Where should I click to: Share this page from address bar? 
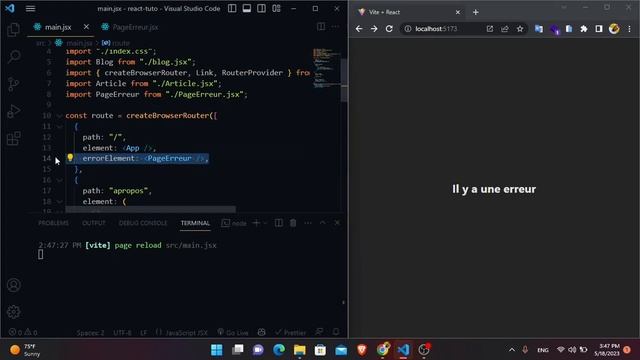[x=505, y=29]
